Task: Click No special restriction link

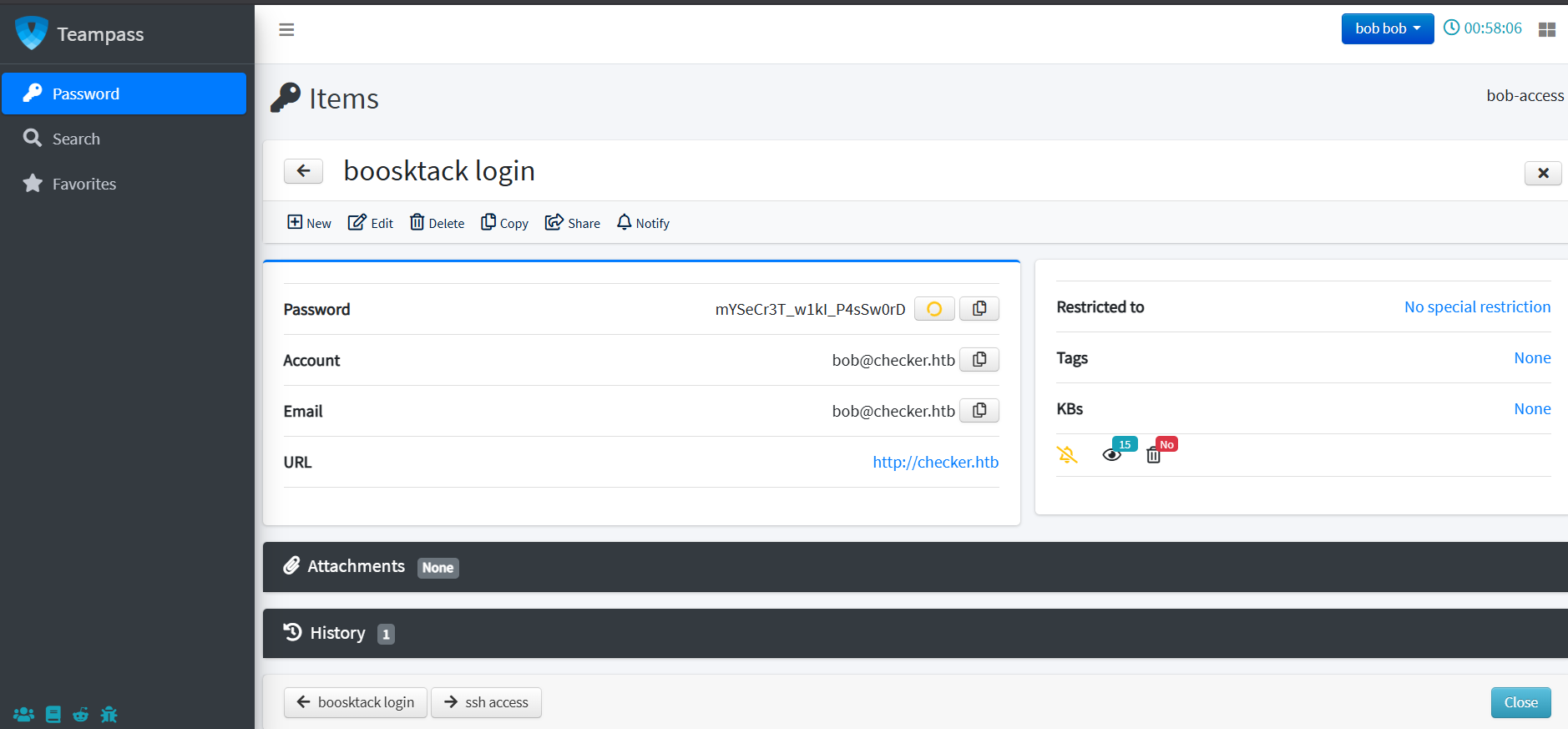Action: (x=1477, y=306)
